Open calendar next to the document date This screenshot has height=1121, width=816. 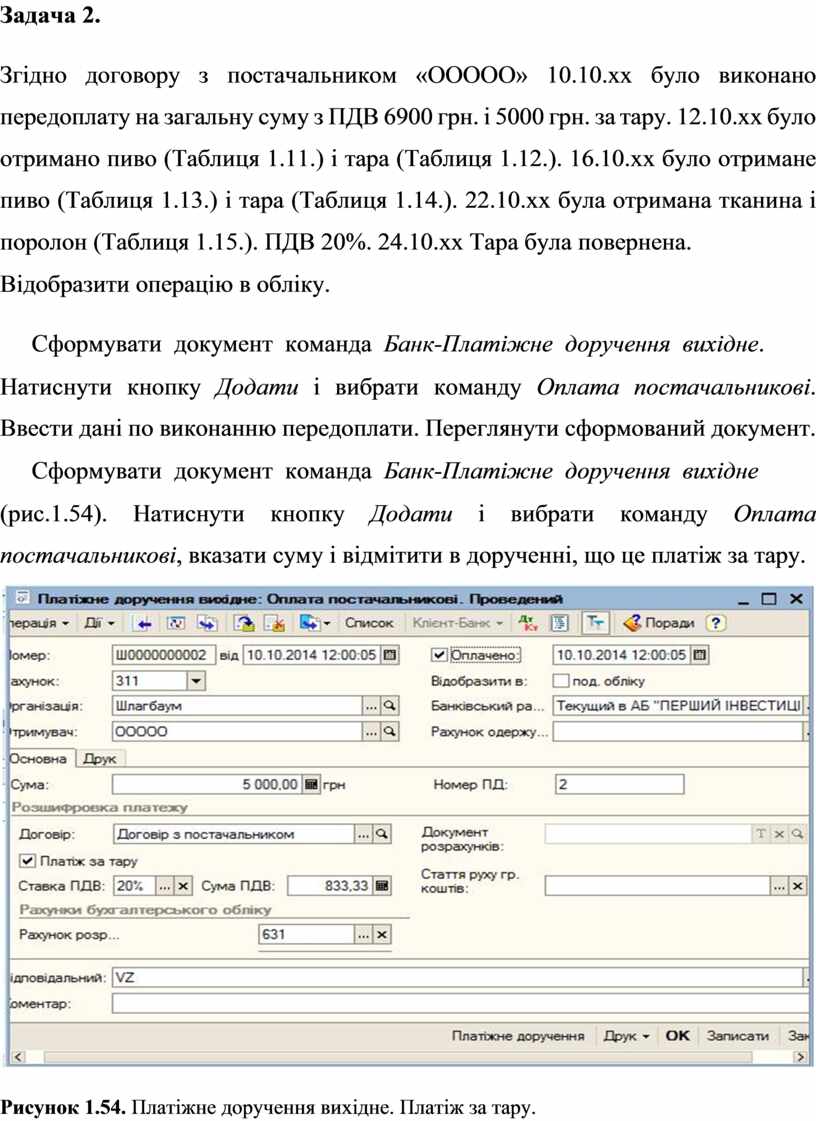tap(390, 655)
